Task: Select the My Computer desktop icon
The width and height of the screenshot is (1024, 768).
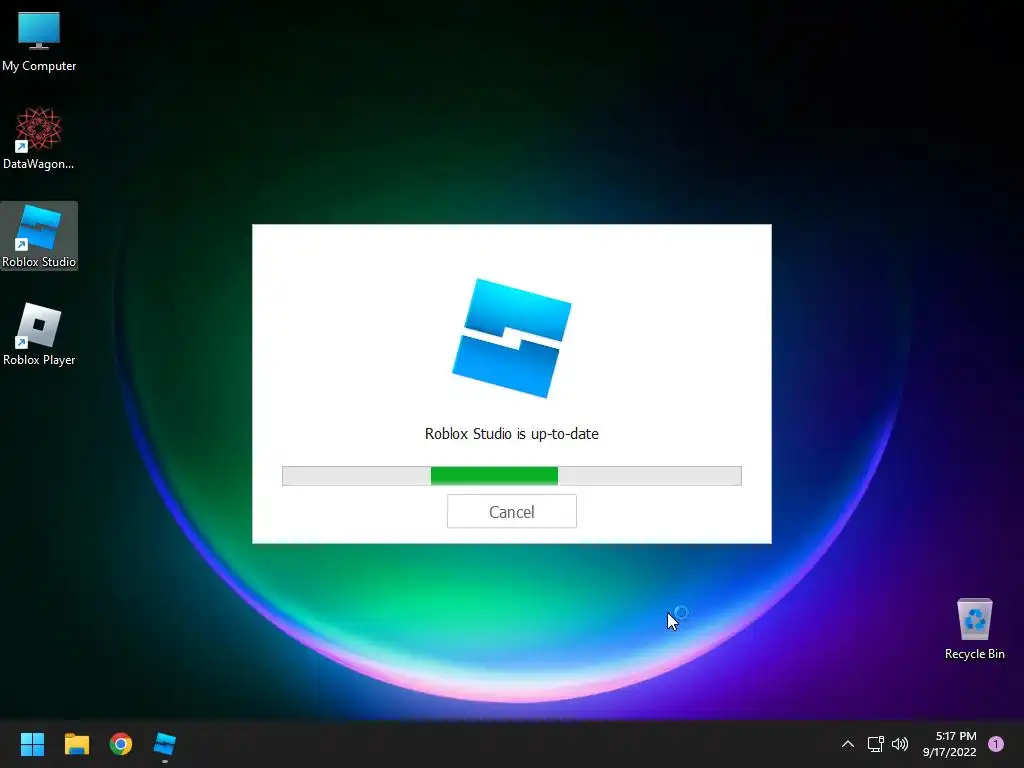Action: tap(39, 42)
